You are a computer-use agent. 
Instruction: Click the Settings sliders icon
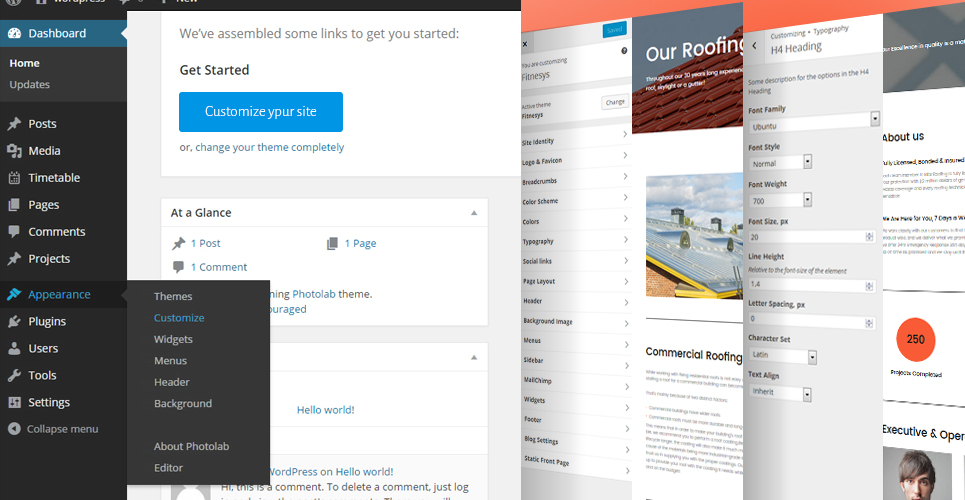(14, 403)
